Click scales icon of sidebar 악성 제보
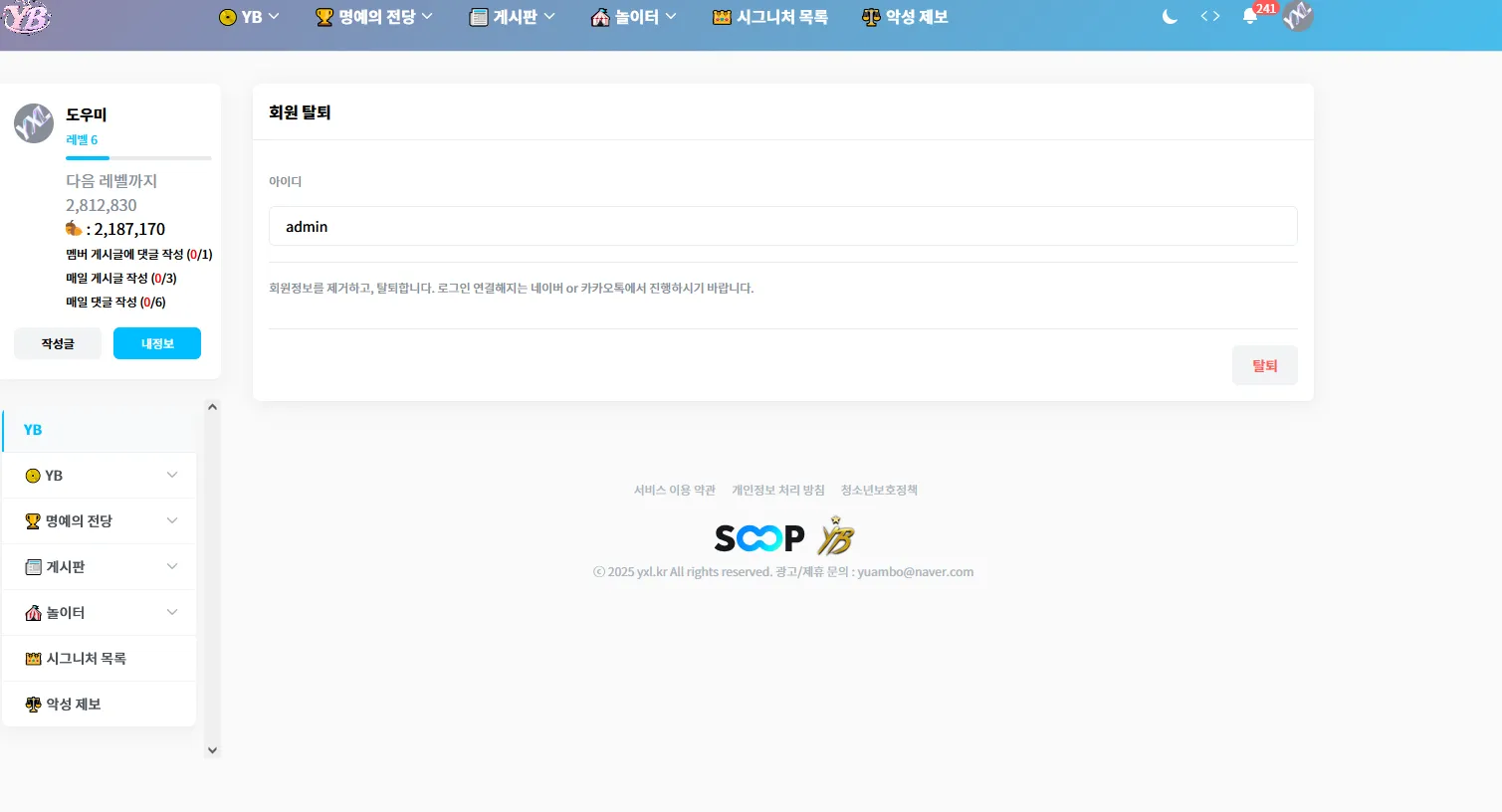The width and height of the screenshot is (1502, 812). click(x=33, y=705)
